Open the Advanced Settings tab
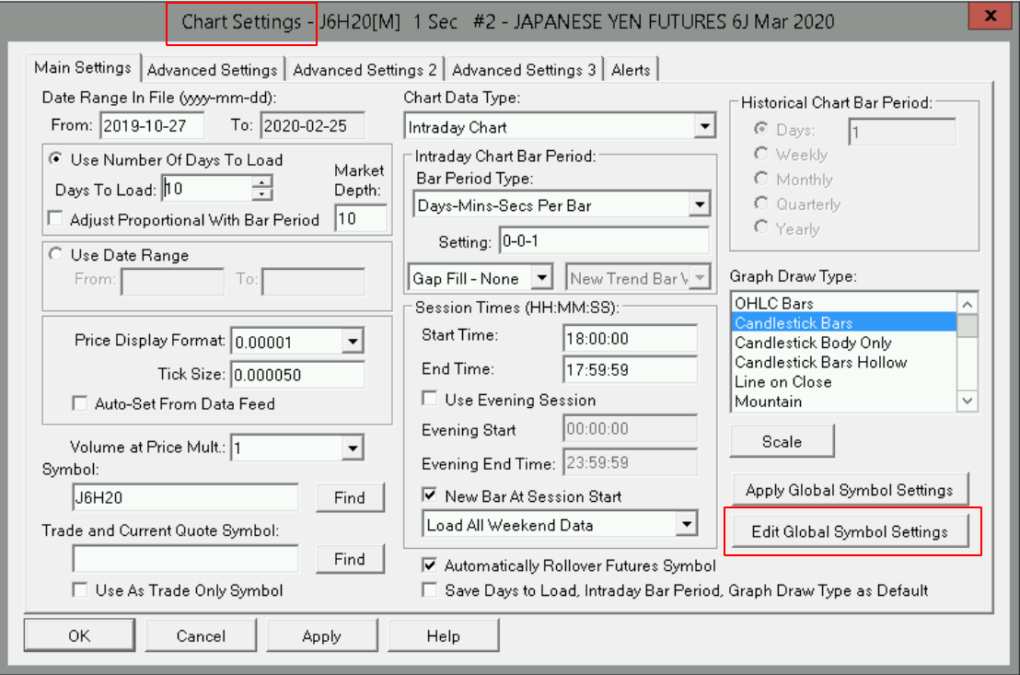The width and height of the screenshot is (1020, 675). point(212,70)
